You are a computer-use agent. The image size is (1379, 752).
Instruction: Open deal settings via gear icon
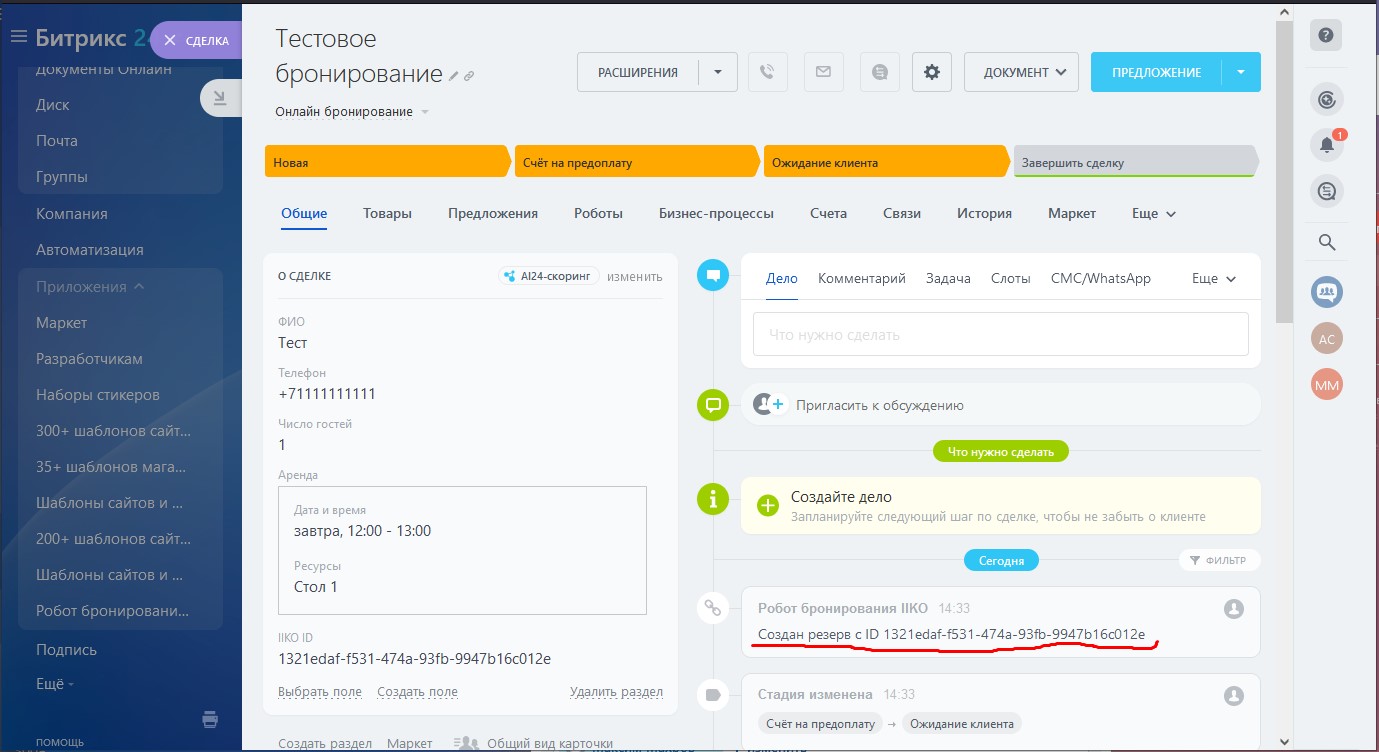[932, 72]
